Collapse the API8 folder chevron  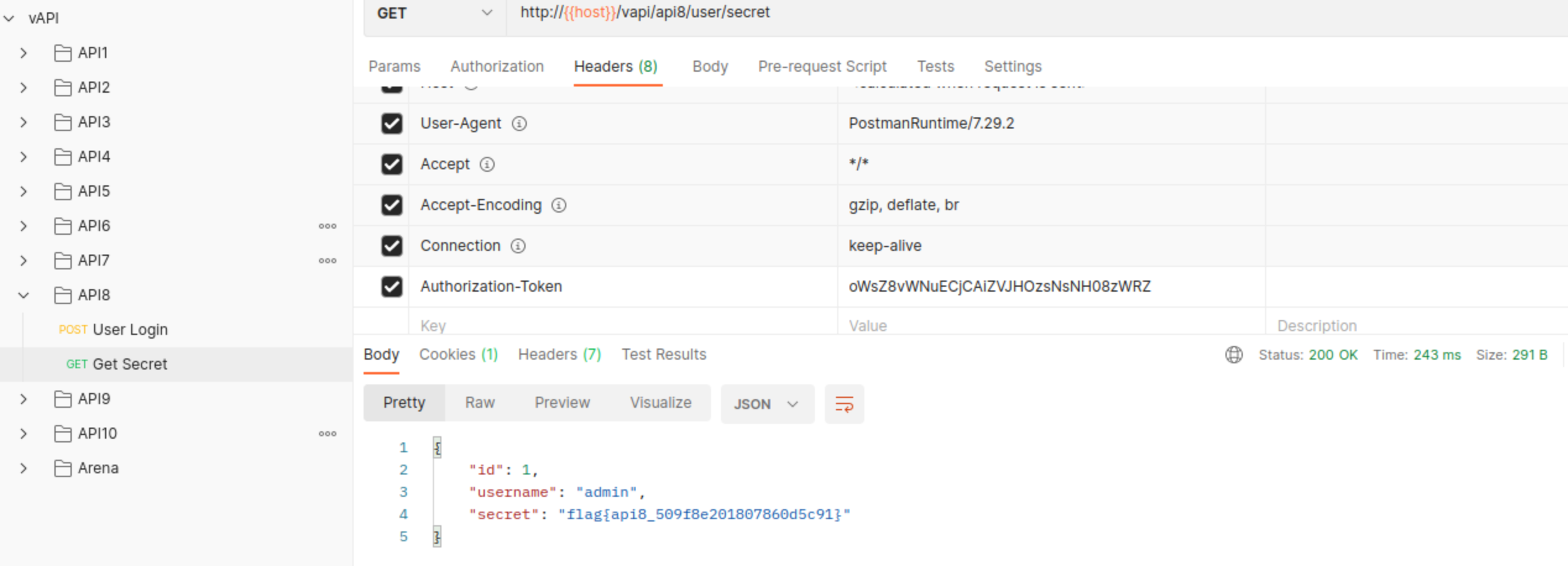23,295
